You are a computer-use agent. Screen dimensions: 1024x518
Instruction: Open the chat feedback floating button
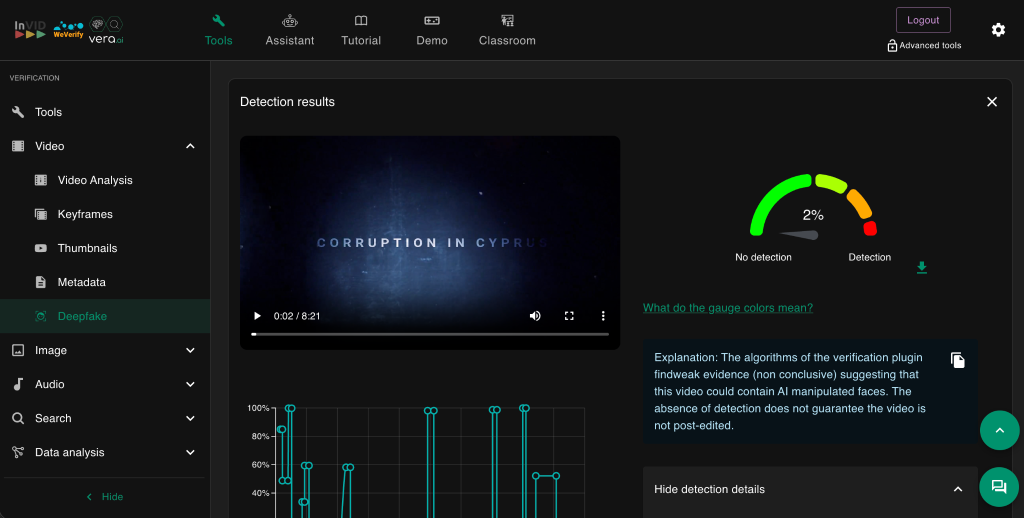coord(998,487)
